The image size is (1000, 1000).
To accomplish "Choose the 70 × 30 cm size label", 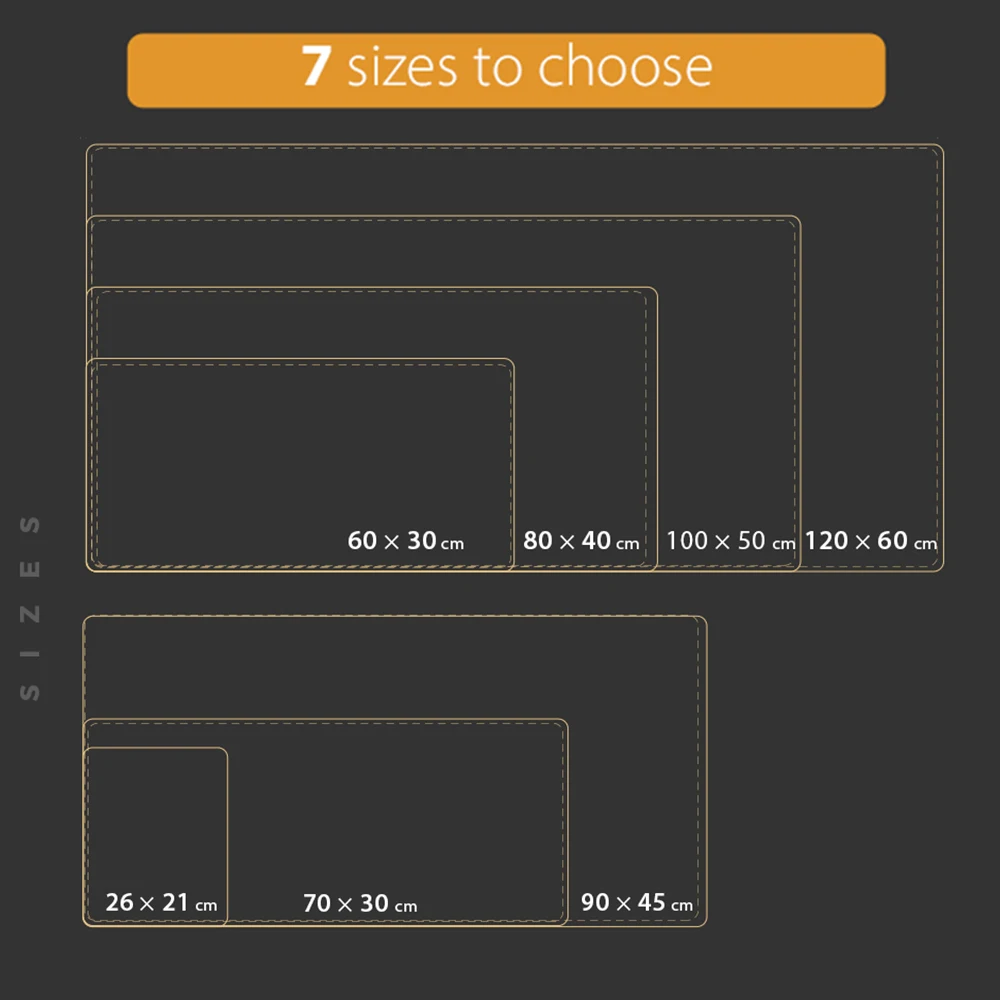I will (359, 904).
